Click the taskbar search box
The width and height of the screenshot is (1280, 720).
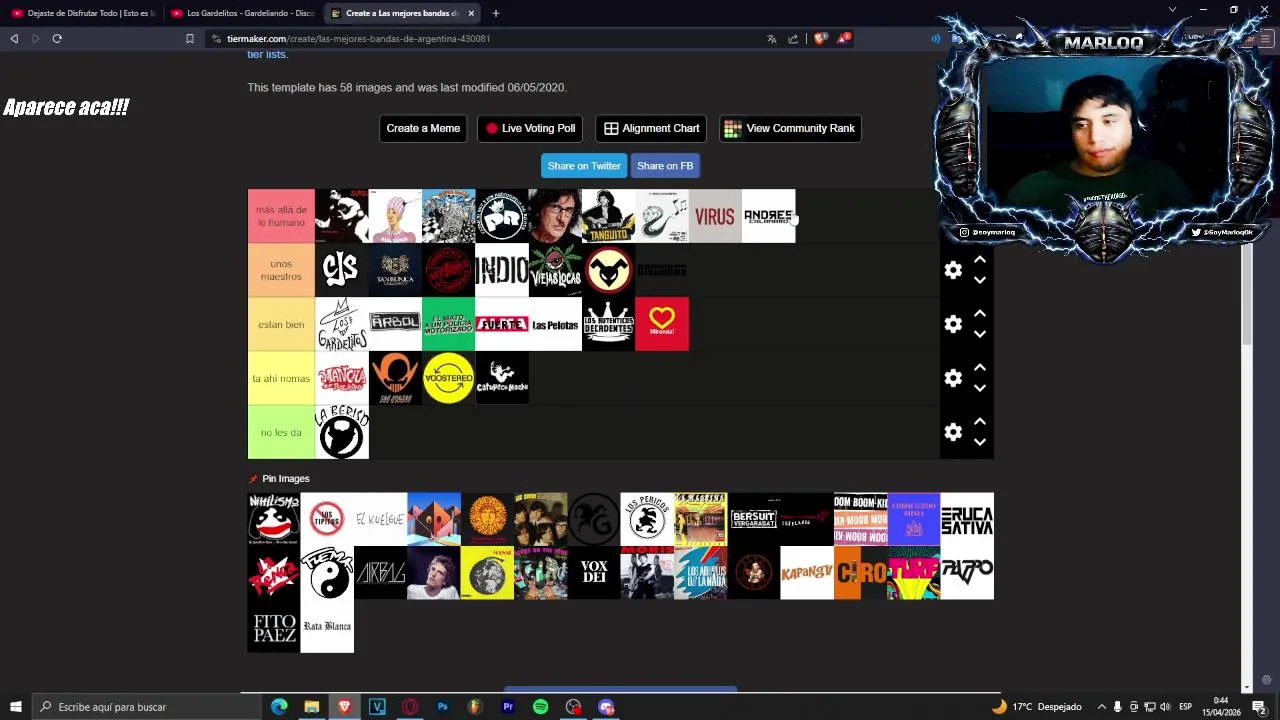147,707
